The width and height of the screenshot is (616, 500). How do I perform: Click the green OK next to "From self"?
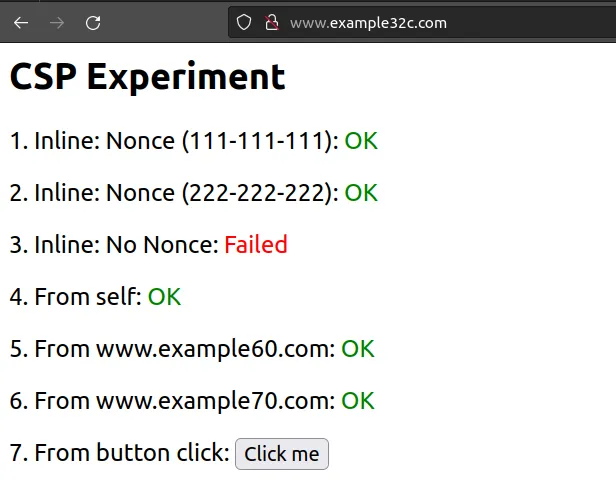[x=164, y=297]
